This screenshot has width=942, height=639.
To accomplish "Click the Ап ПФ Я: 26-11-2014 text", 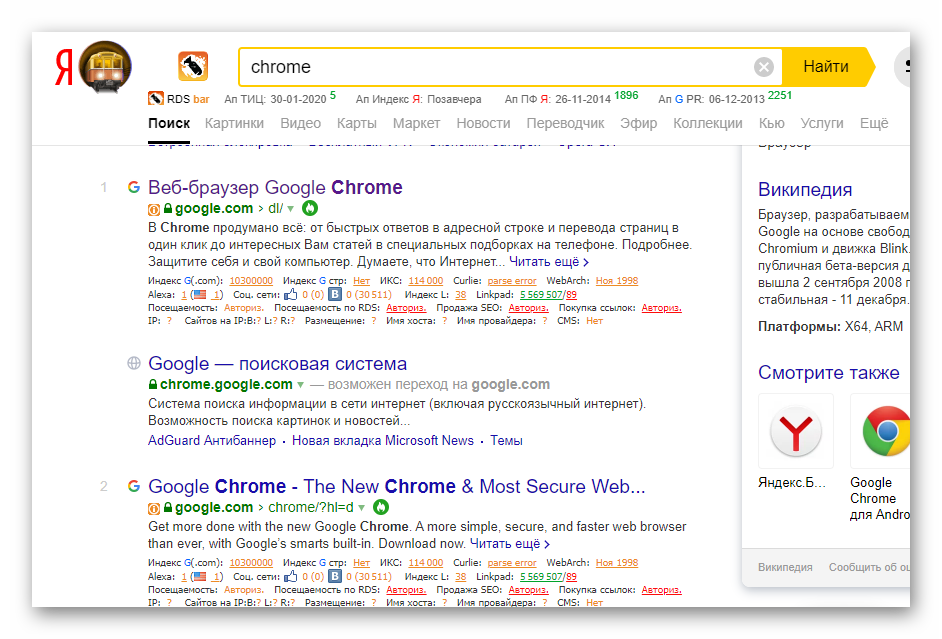I will 558,99.
